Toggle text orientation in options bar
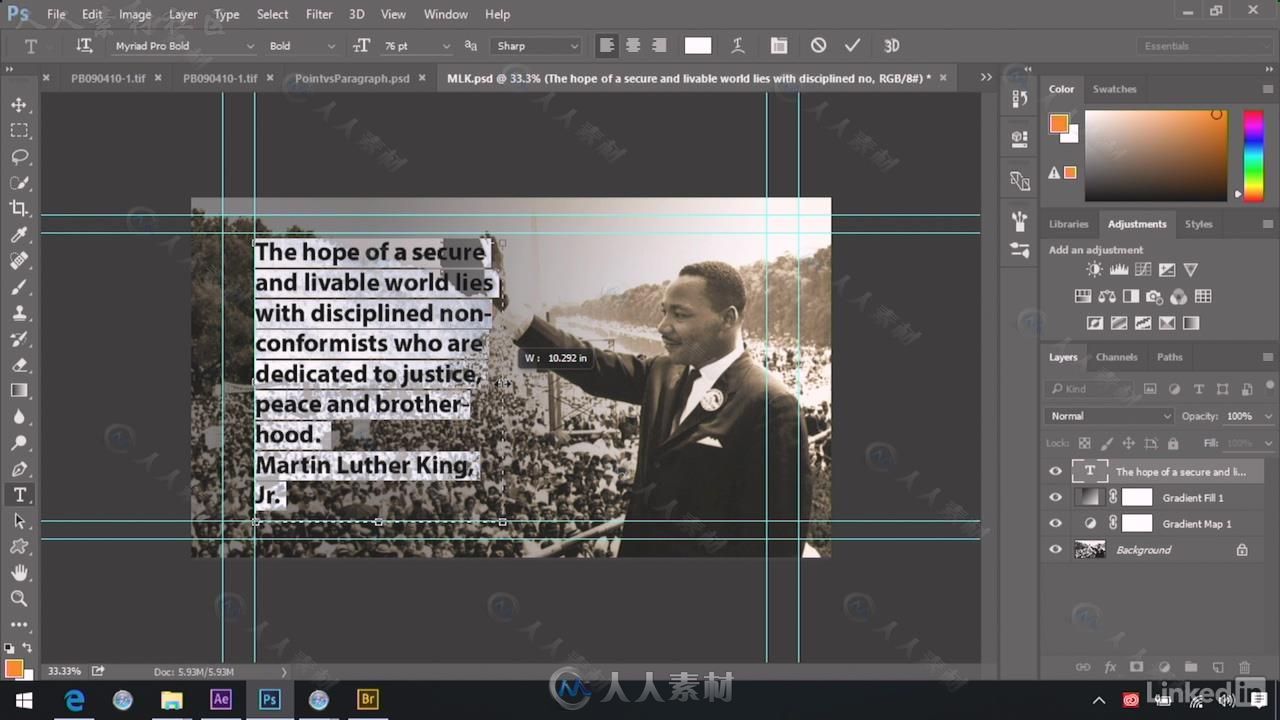 click(x=84, y=46)
